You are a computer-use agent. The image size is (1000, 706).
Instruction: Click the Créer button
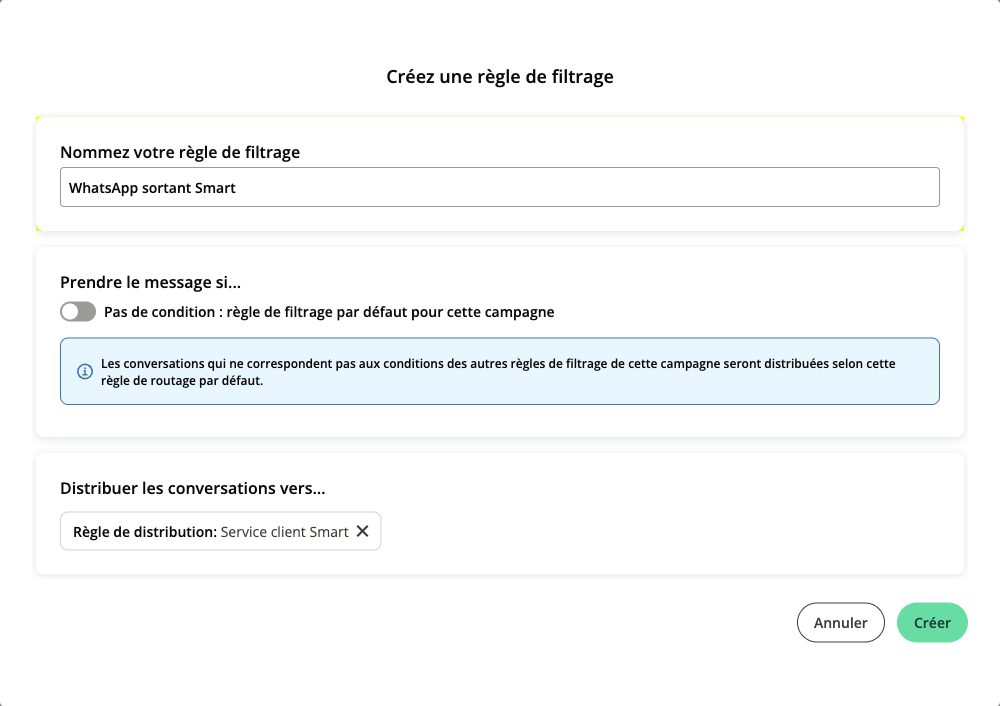[x=932, y=622]
